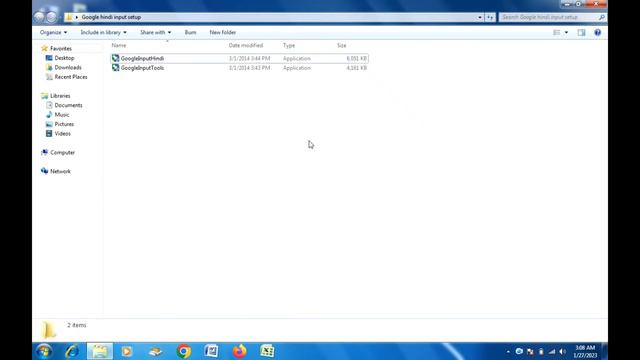Viewport: 640px width, 360px height.
Task: Open Include in library dropdown
Action: click(x=103, y=32)
